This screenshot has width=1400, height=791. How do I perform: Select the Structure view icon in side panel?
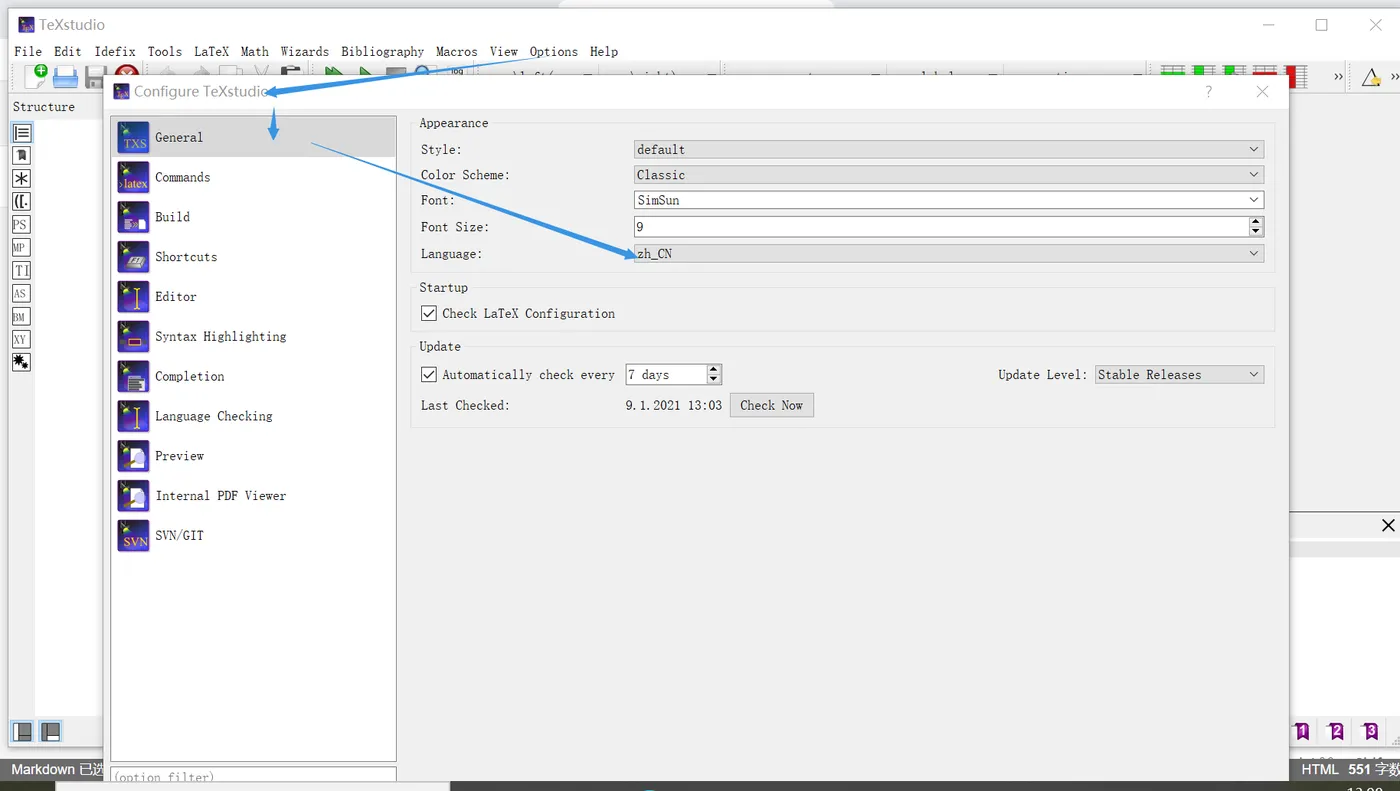21,133
